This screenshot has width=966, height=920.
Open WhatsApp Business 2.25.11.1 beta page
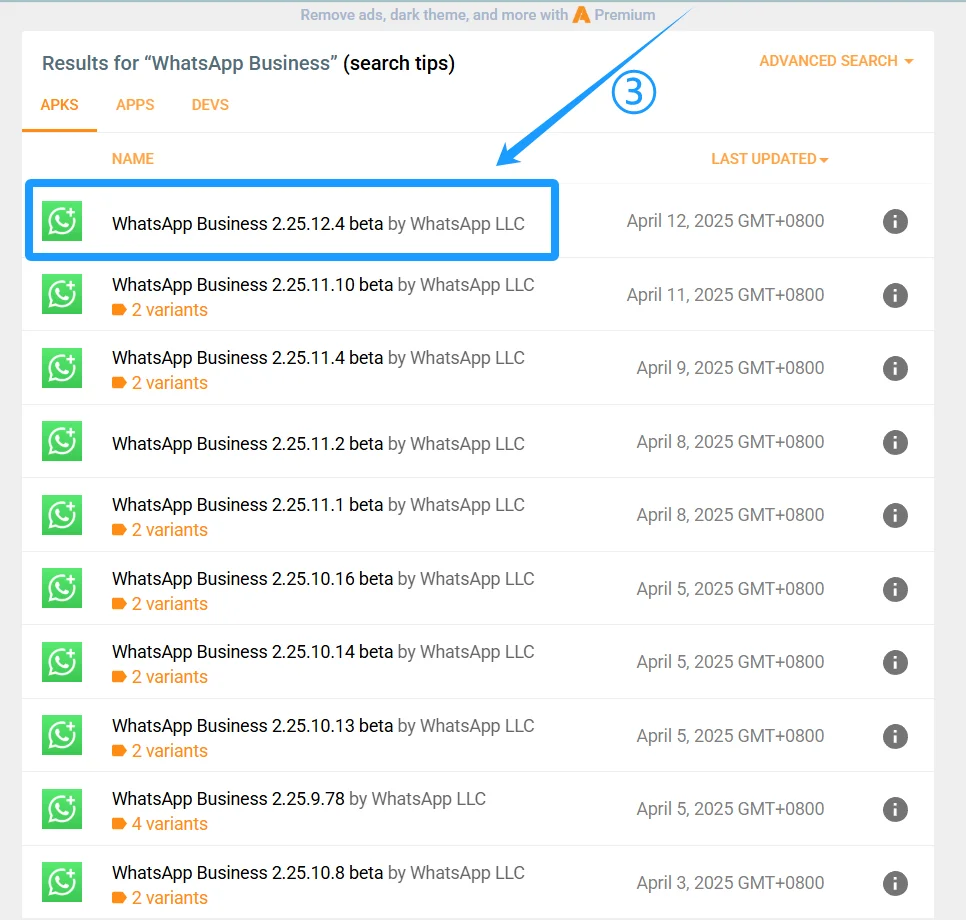pyautogui.click(x=248, y=505)
